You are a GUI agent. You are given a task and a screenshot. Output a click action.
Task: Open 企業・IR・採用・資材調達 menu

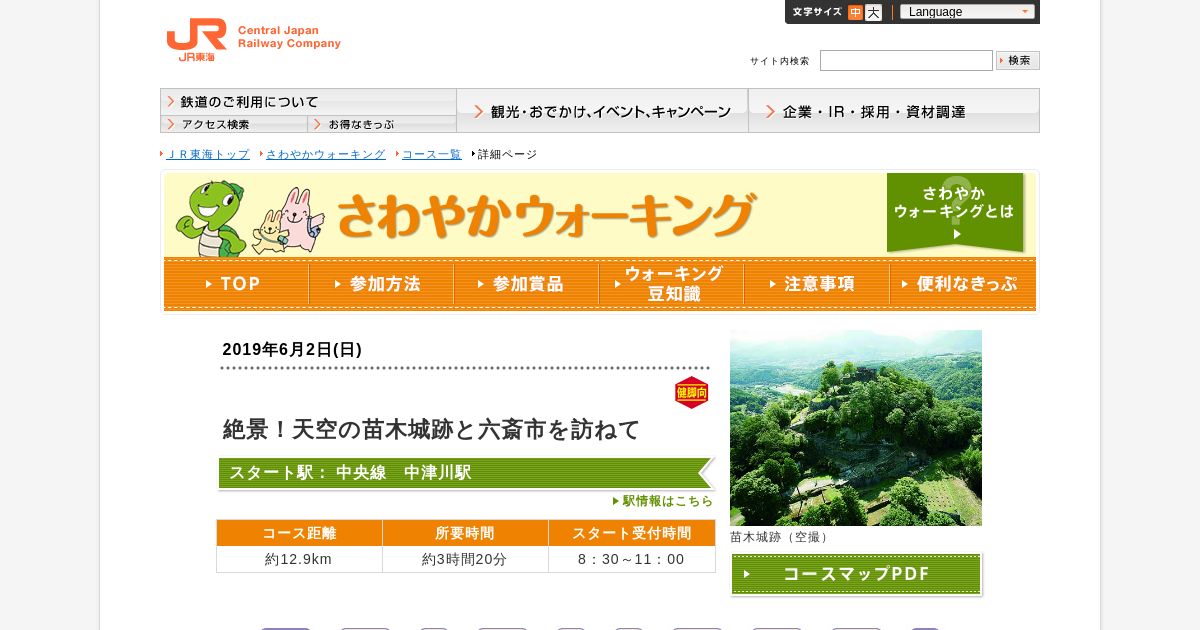coord(894,111)
